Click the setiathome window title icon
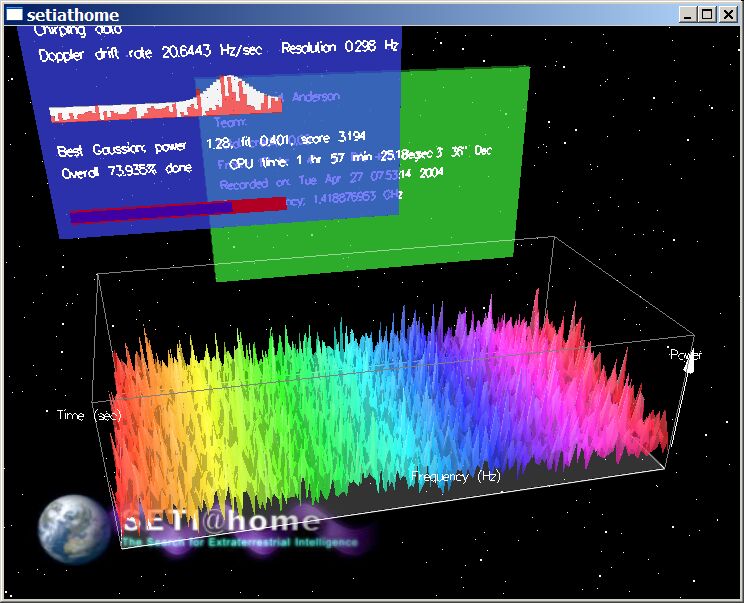Image resolution: width=744 pixels, height=603 pixels. point(14,15)
